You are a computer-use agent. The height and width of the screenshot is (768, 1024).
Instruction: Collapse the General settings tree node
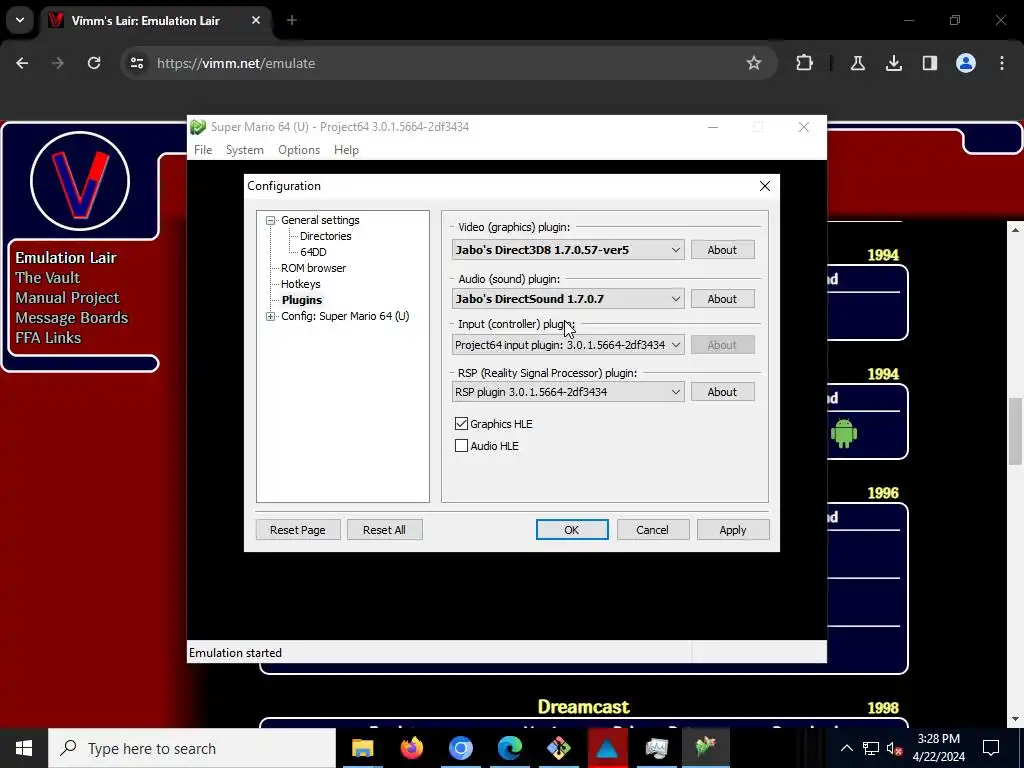click(270, 221)
